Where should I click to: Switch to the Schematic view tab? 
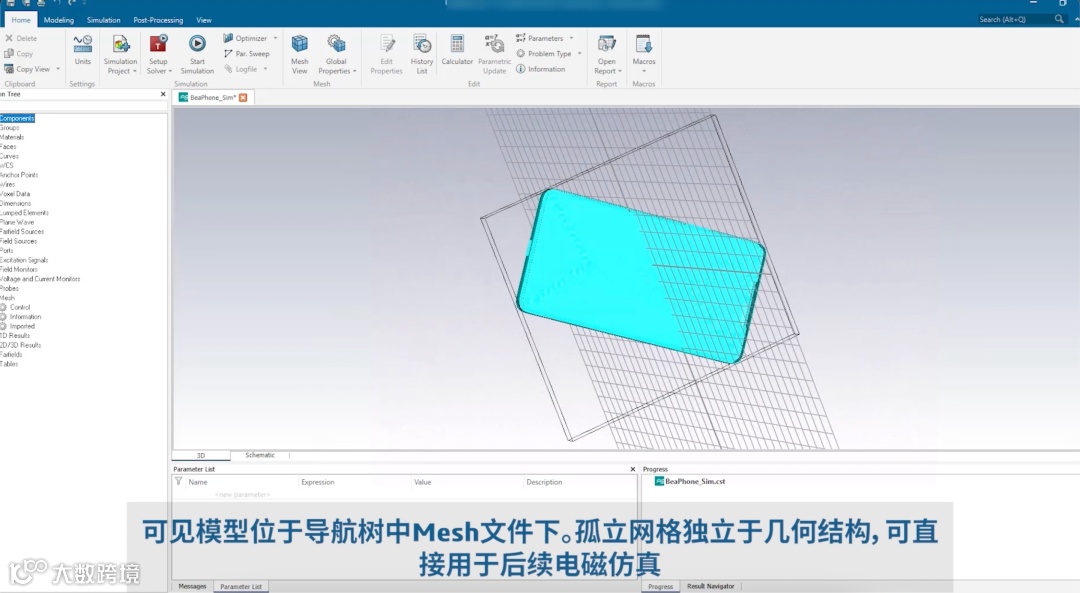point(260,455)
